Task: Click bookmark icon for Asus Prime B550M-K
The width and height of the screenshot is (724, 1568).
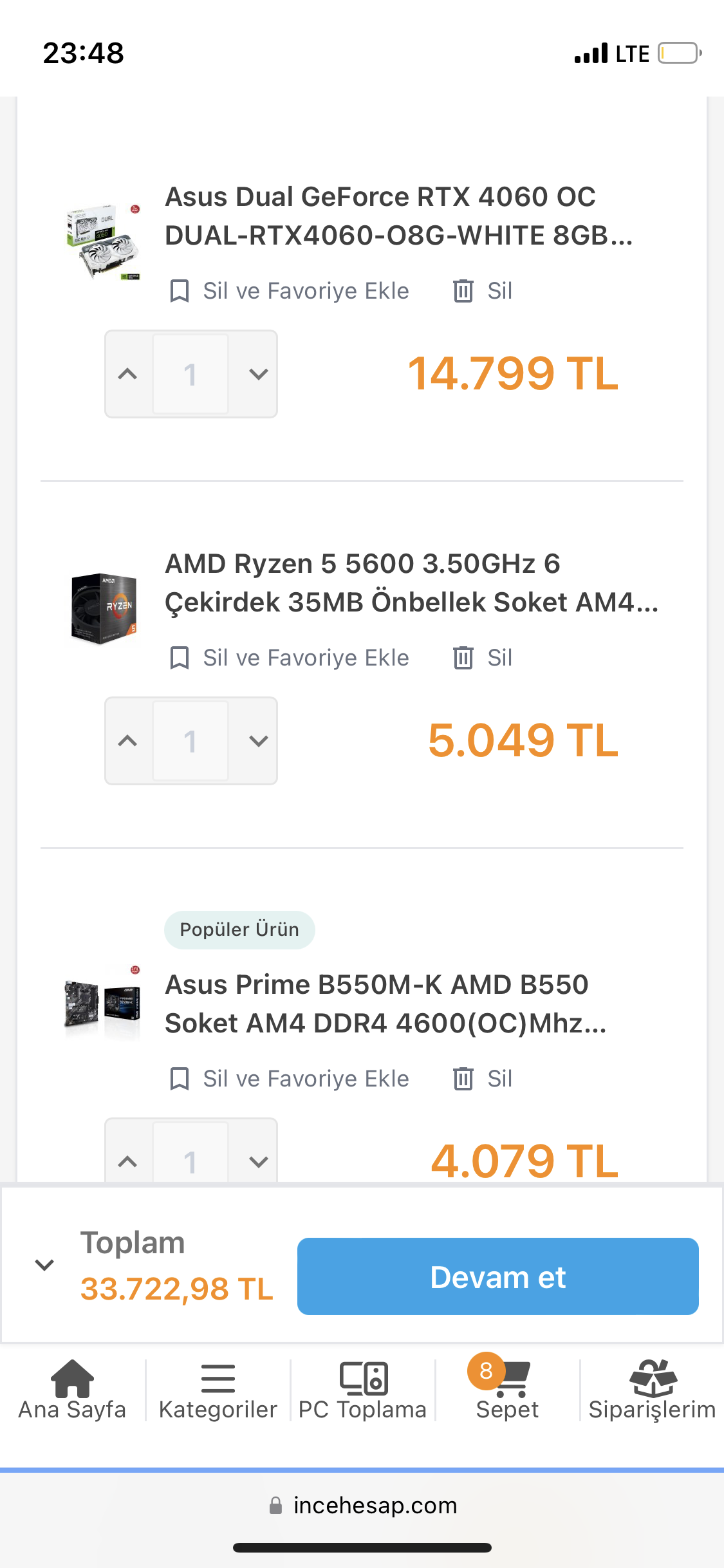Action: click(179, 1079)
